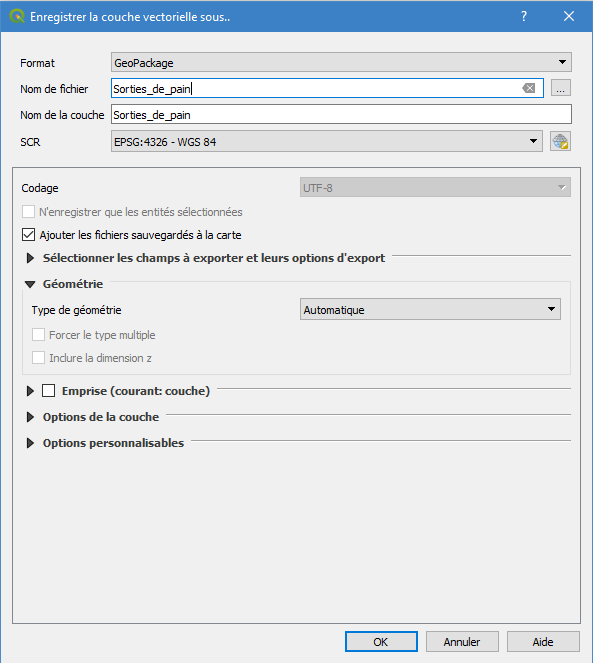Check 'Inclure la dimension z' option
Screen dimensions: 593x663
(38, 358)
